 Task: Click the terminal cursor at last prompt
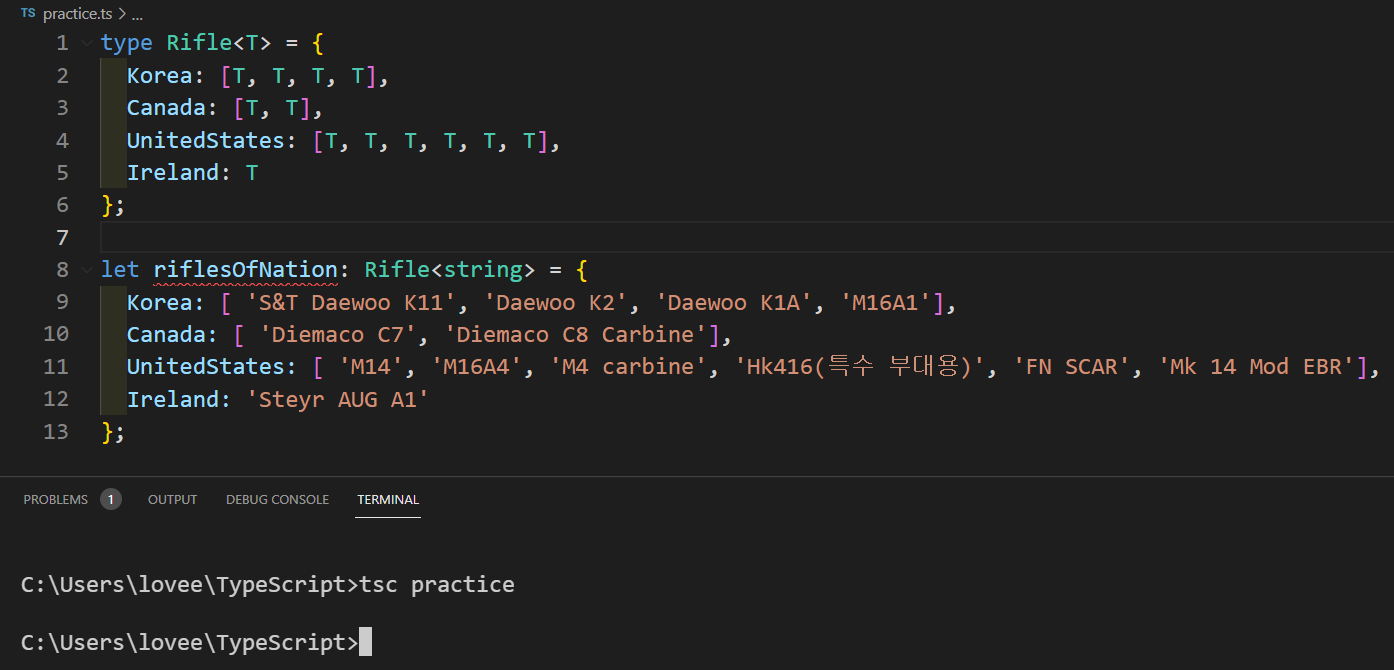pos(365,642)
